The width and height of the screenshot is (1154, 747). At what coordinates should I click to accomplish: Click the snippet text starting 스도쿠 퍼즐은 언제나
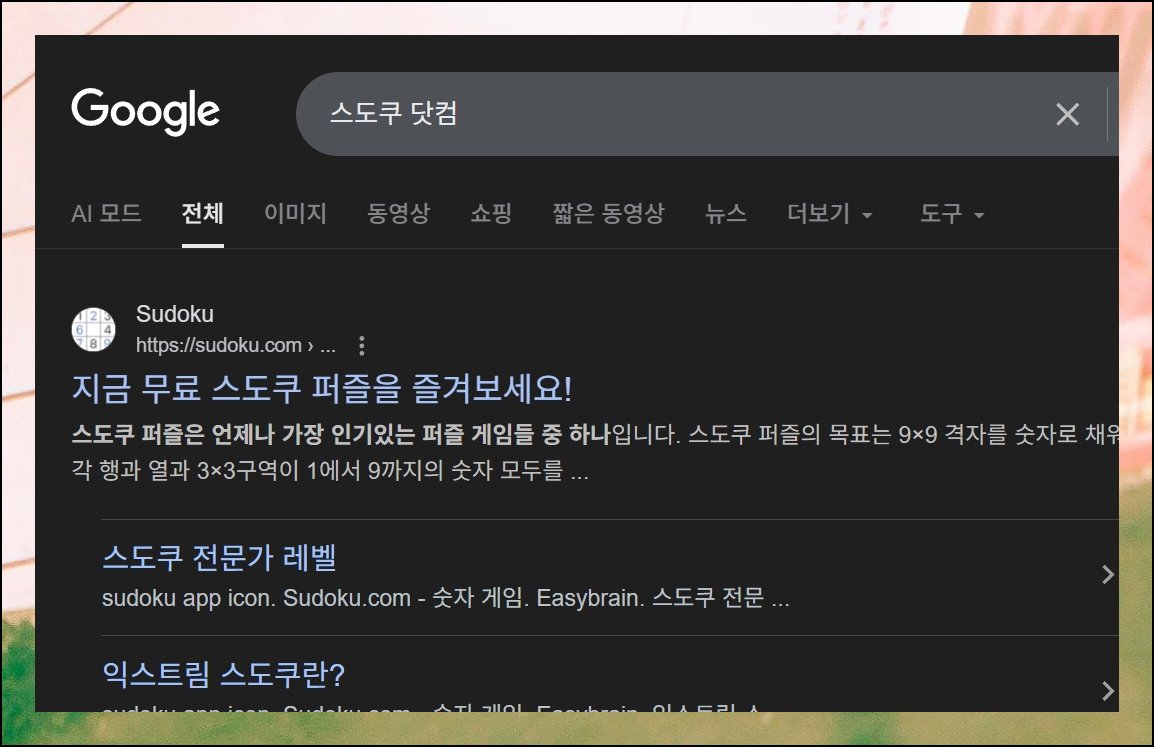(x=595, y=434)
